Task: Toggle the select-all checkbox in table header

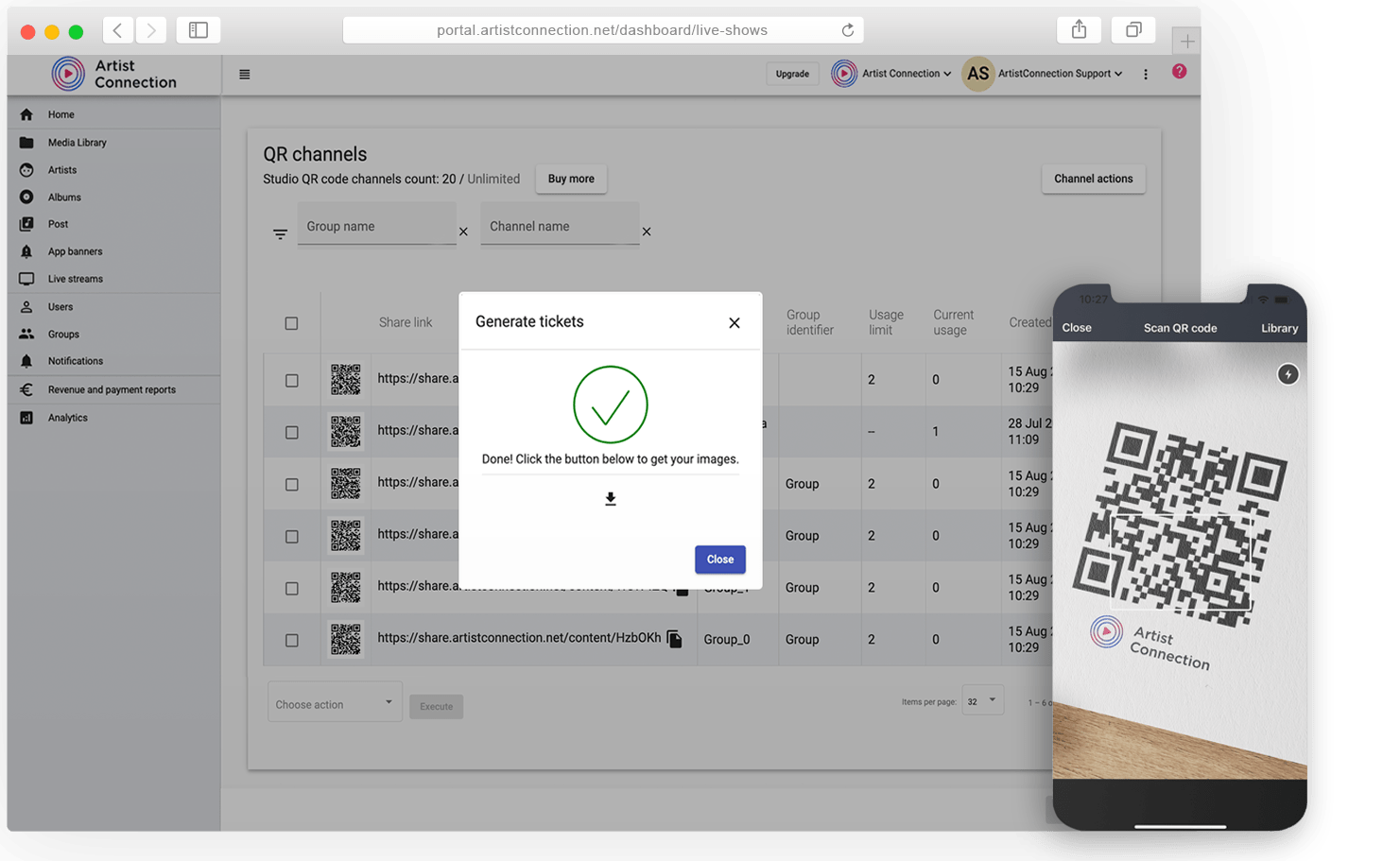Action: coord(291,323)
